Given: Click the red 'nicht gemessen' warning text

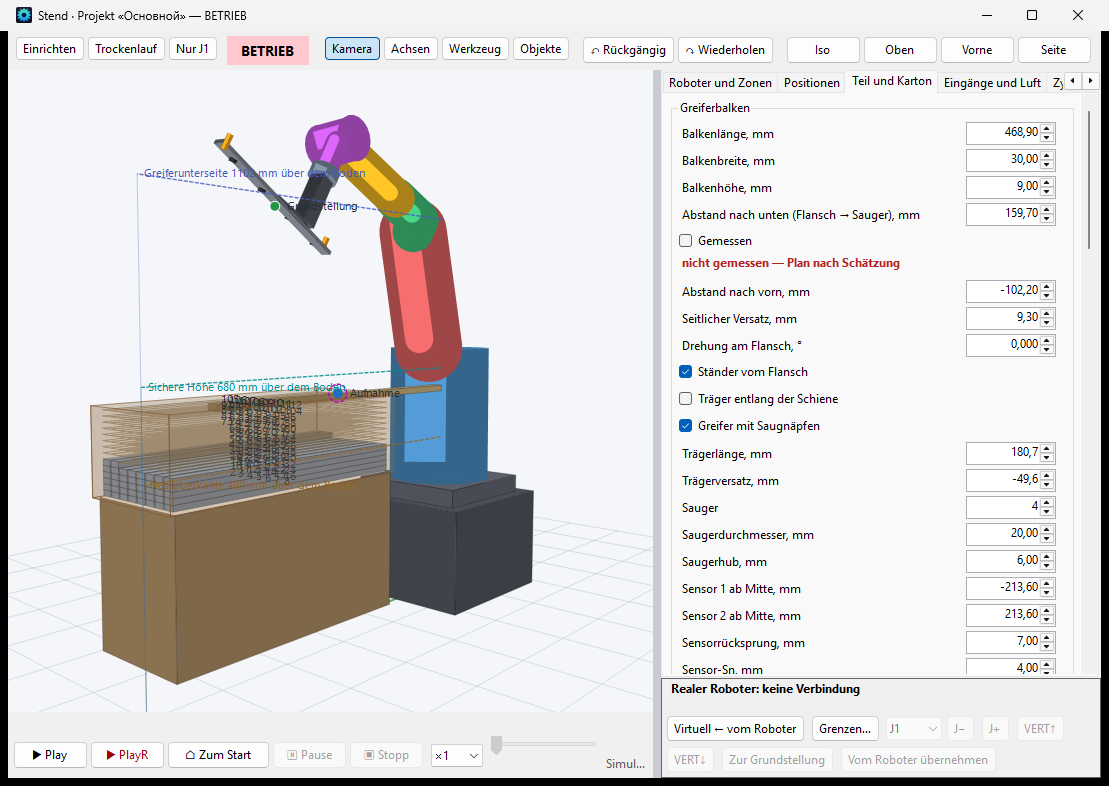Looking at the screenshot, I should [791, 263].
